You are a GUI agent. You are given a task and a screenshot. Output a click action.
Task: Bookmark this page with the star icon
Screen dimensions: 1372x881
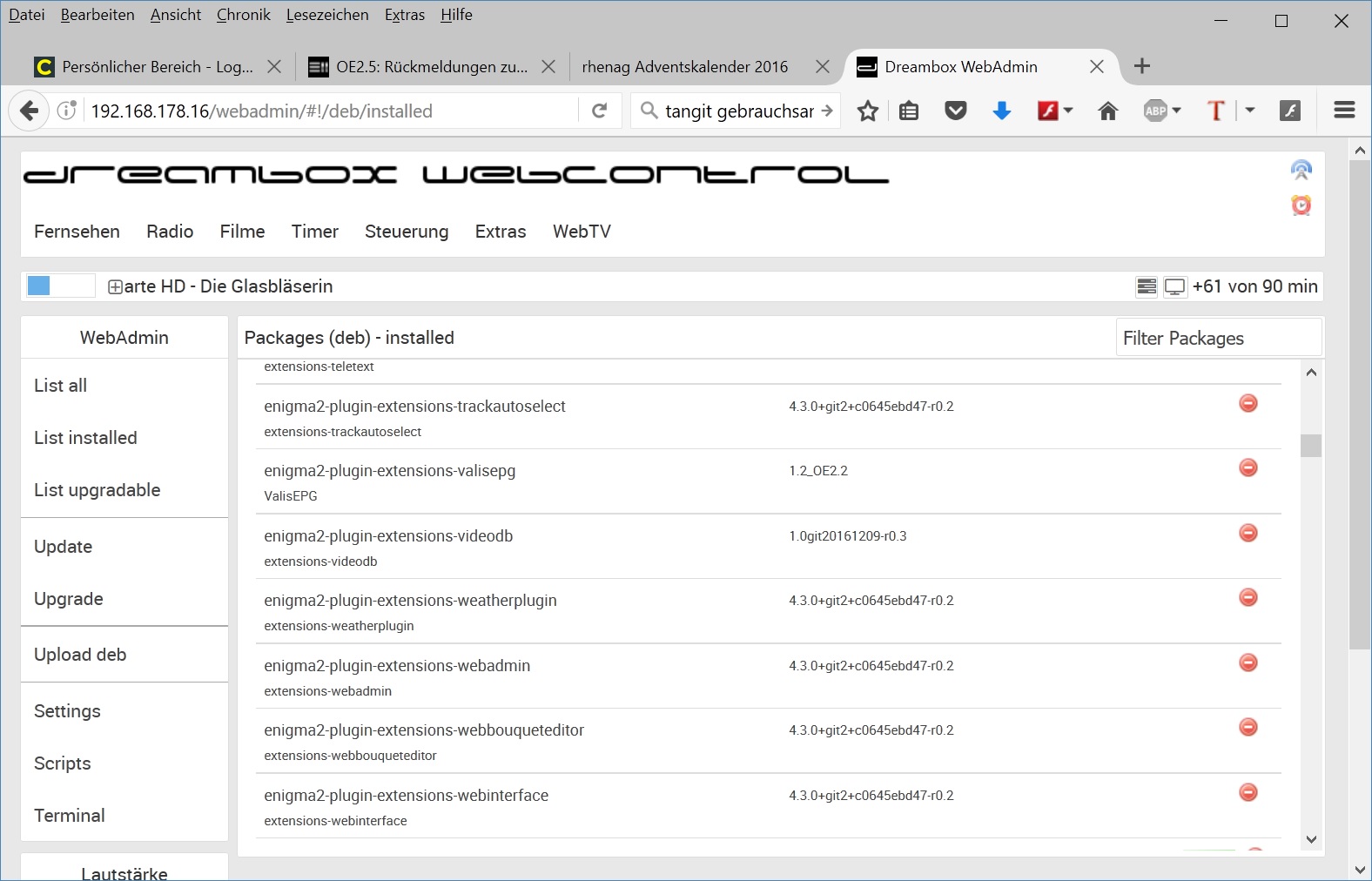867,111
